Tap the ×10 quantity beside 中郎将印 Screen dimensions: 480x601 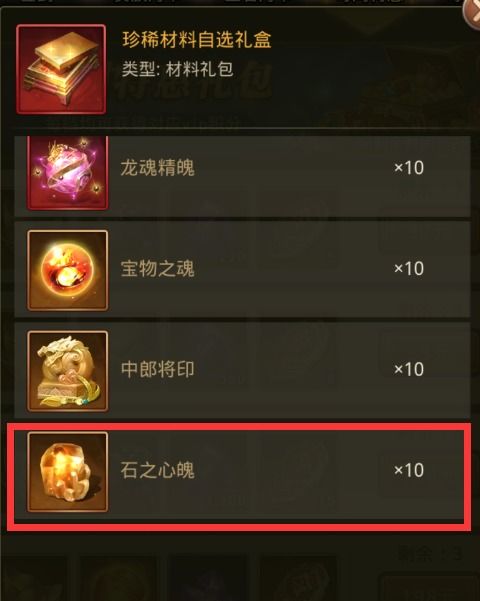[x=409, y=369]
